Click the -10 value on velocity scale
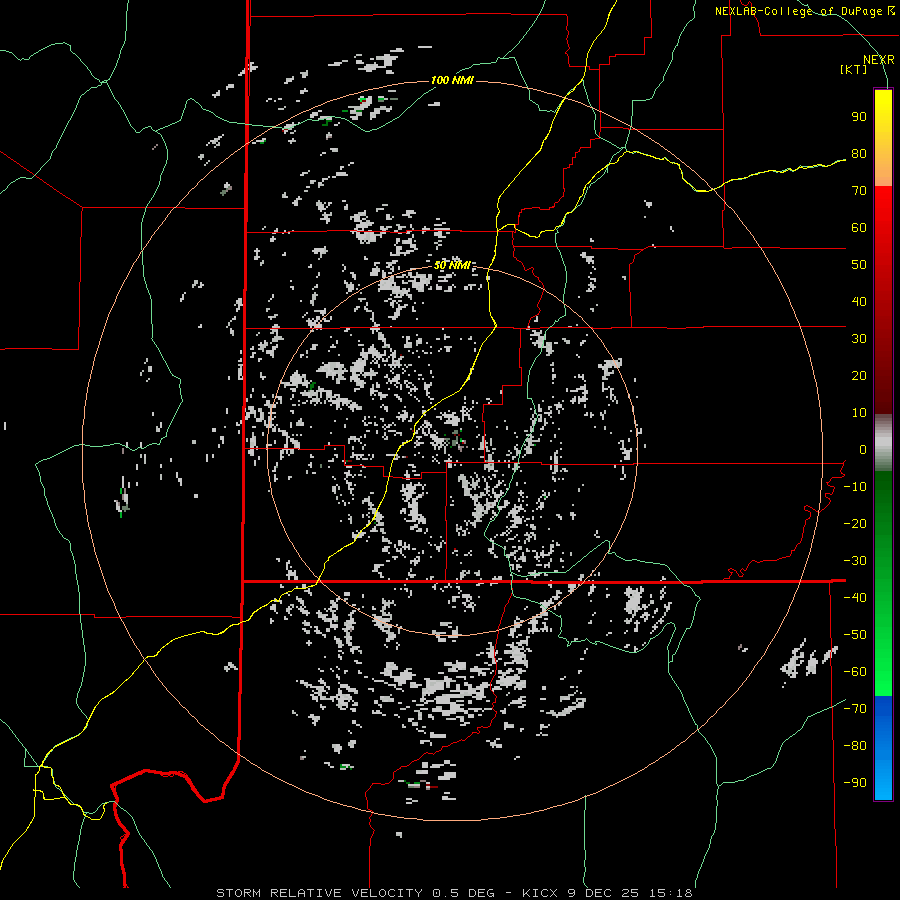Viewport: 900px width, 900px height. pos(855,487)
